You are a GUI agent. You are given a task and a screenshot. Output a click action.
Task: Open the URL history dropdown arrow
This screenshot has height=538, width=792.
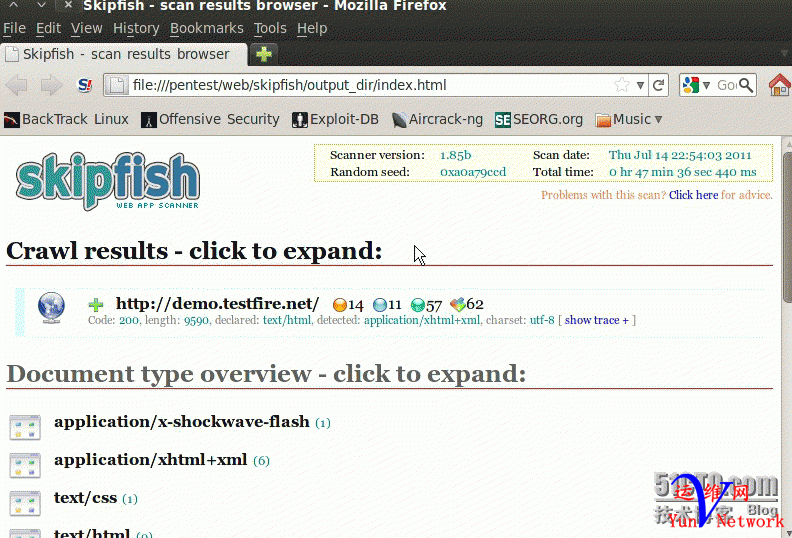pos(640,85)
